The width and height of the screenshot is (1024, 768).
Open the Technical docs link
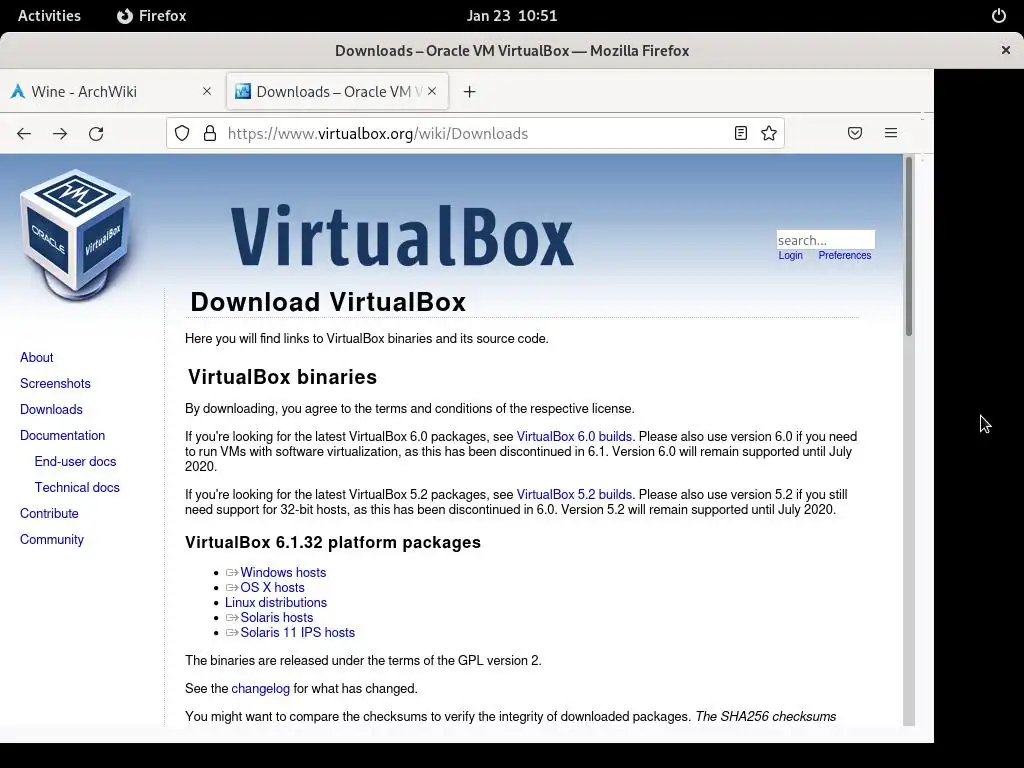(x=77, y=488)
